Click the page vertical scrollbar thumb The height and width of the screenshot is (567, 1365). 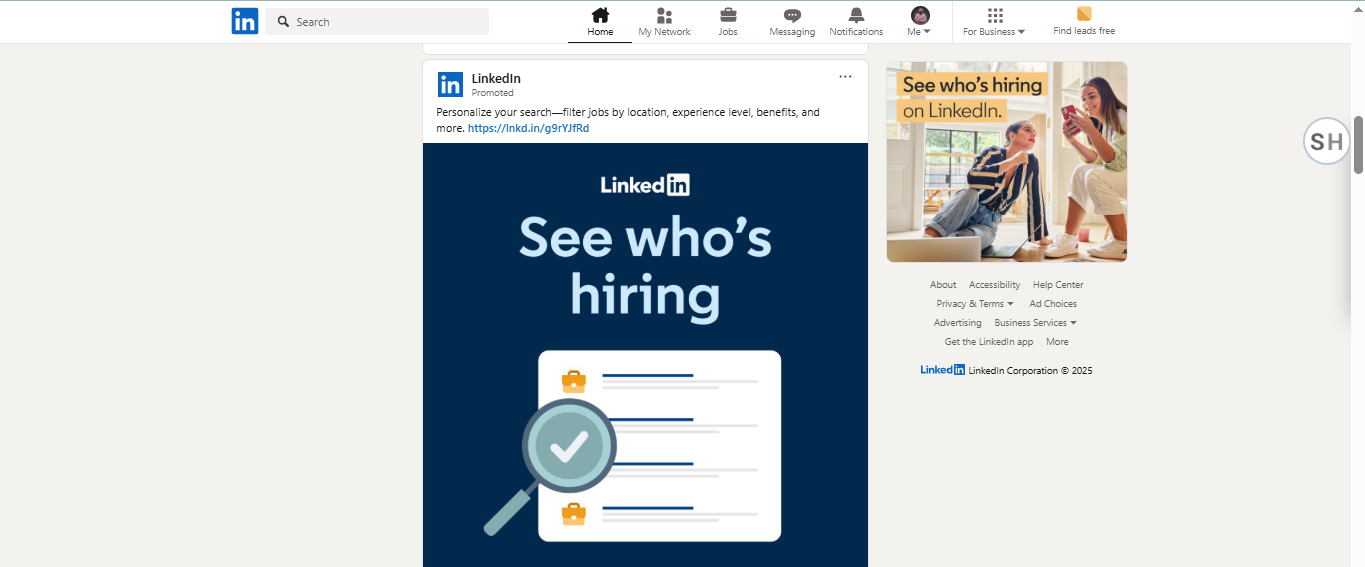point(1358,145)
